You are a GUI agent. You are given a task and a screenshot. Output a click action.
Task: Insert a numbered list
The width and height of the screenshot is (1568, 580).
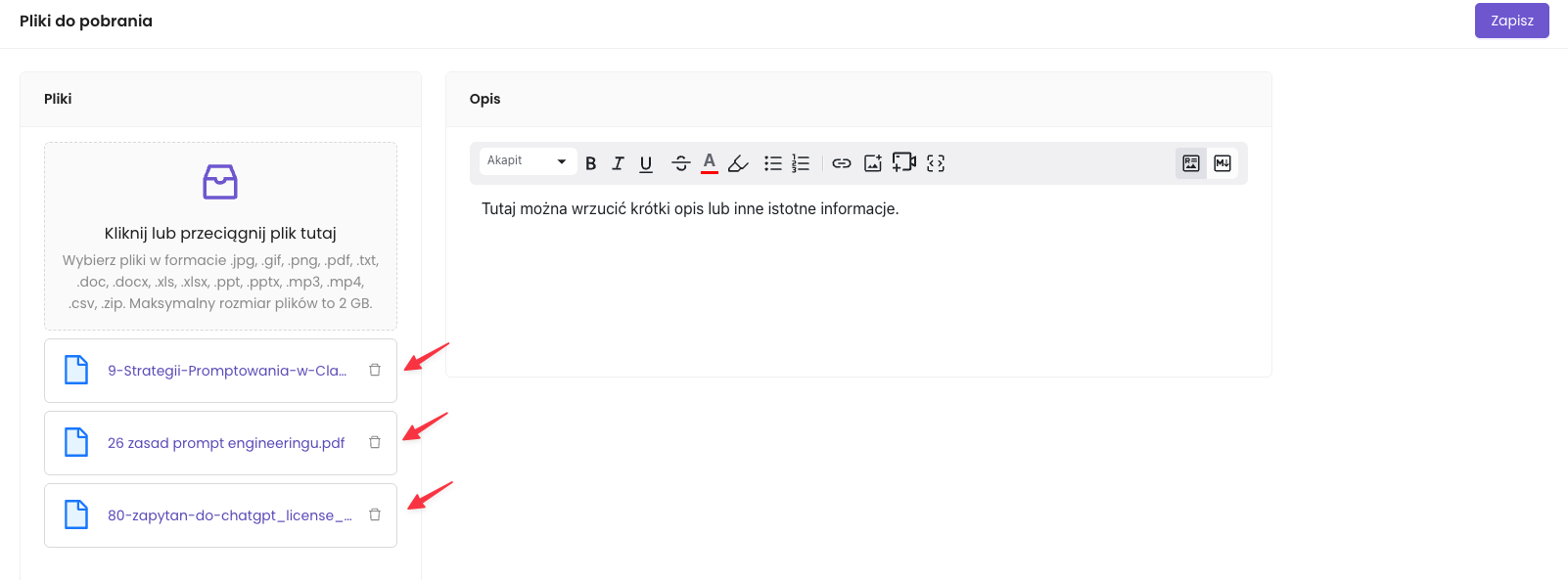(x=801, y=163)
